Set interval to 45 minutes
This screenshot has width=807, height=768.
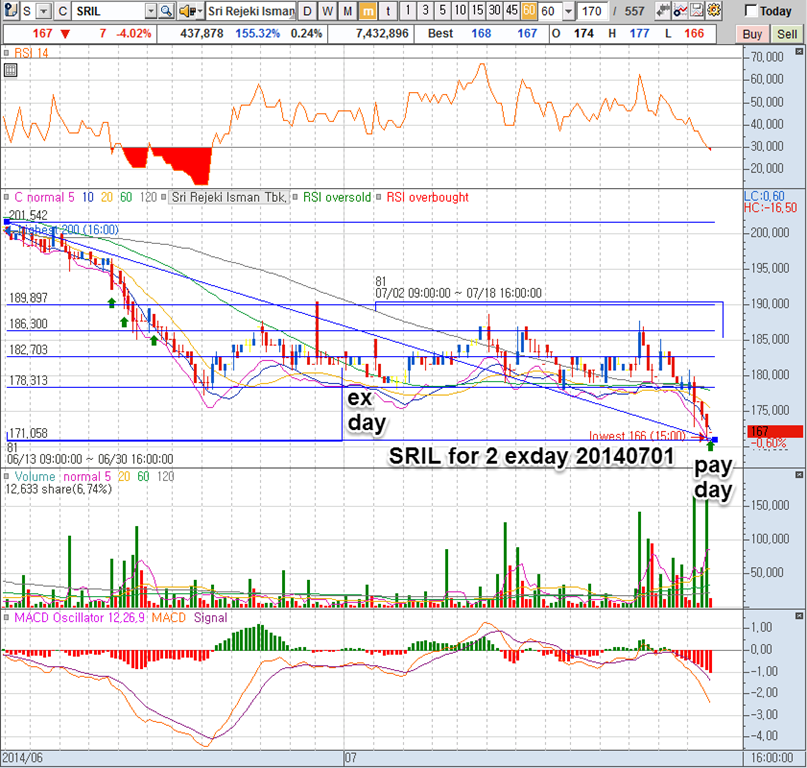512,11
